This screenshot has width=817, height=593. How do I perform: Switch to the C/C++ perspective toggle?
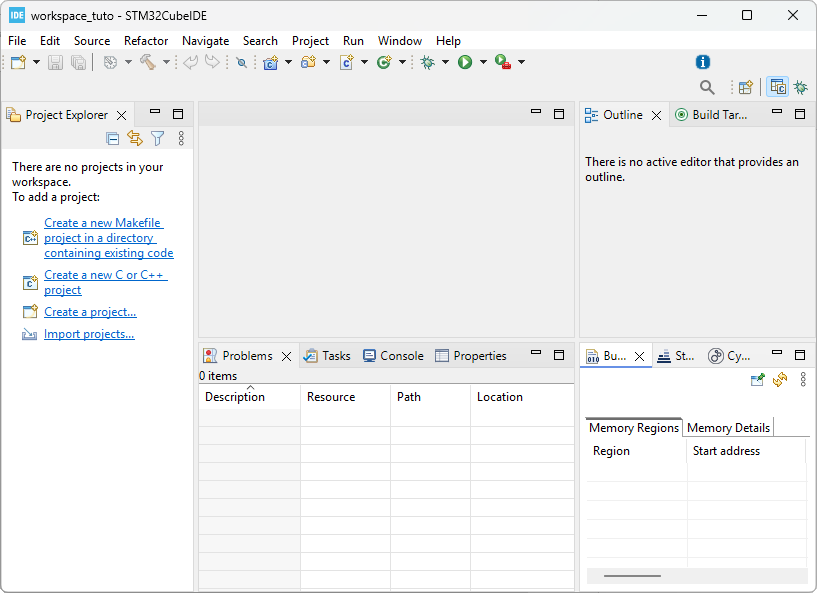777,88
